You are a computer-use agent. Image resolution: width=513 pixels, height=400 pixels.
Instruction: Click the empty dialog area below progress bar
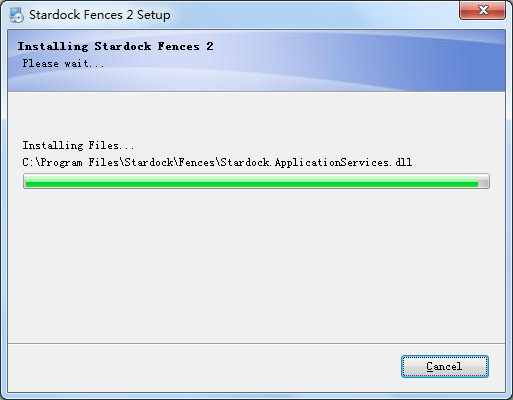point(256,265)
